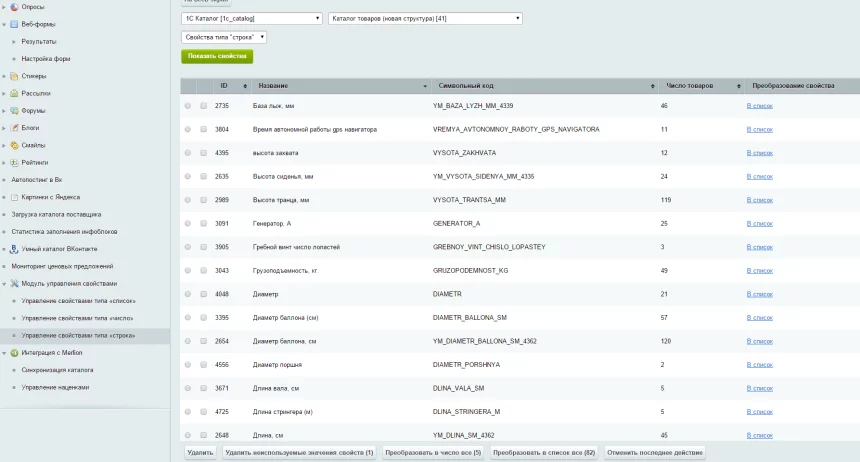Open the Свойства типа "строка" dropdown

click(x=224, y=37)
